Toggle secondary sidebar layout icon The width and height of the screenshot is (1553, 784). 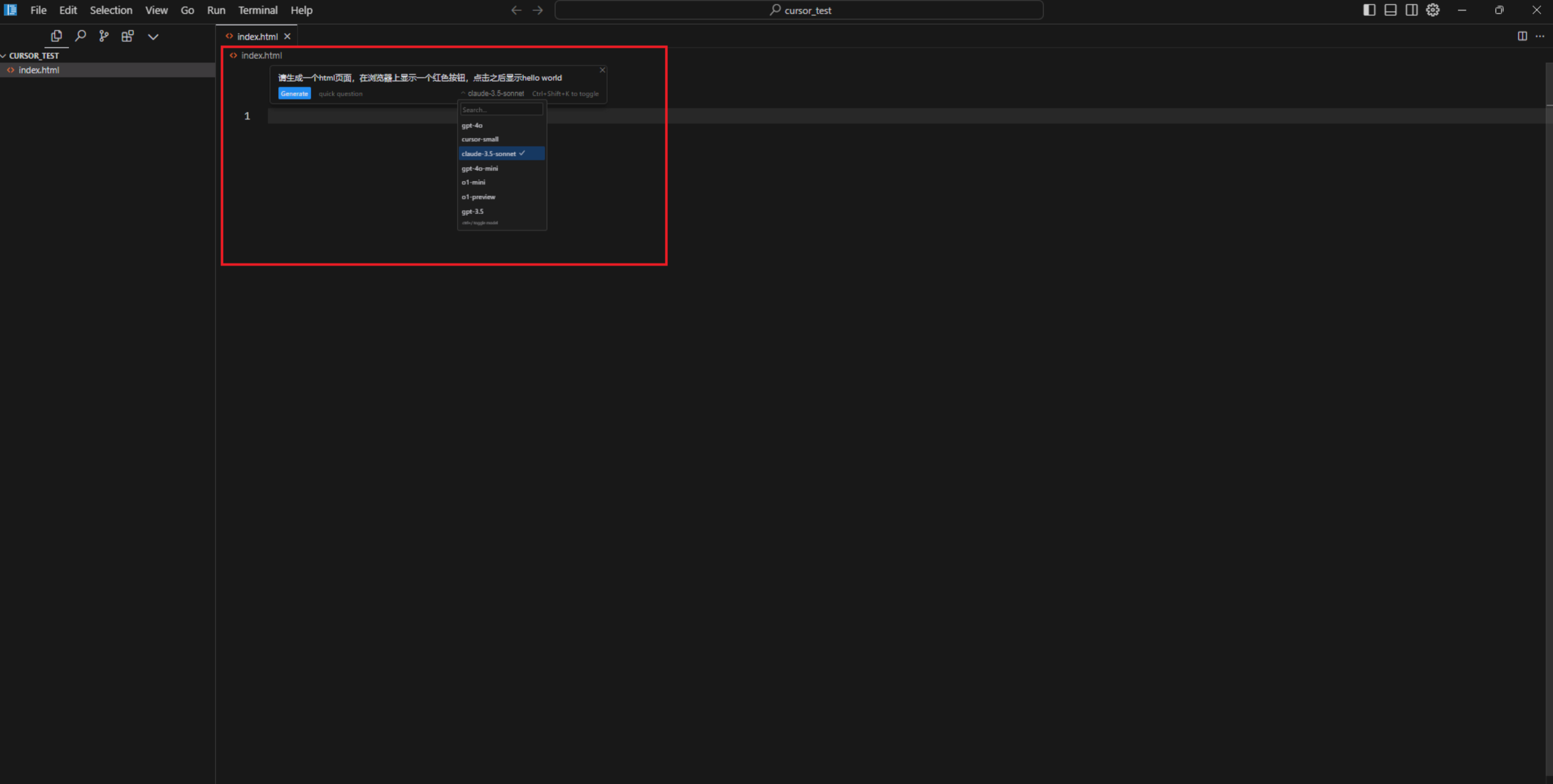(x=1411, y=10)
